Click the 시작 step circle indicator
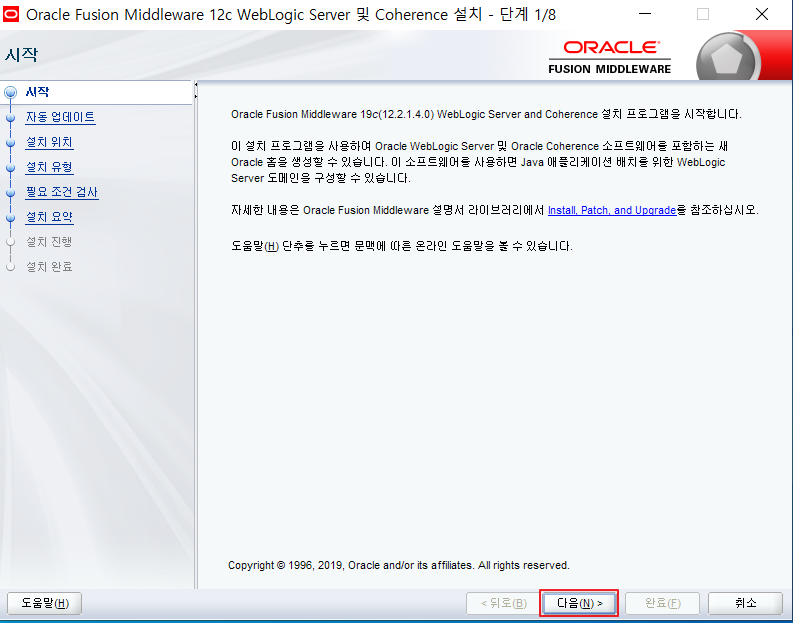The image size is (793, 623). coord(11,93)
